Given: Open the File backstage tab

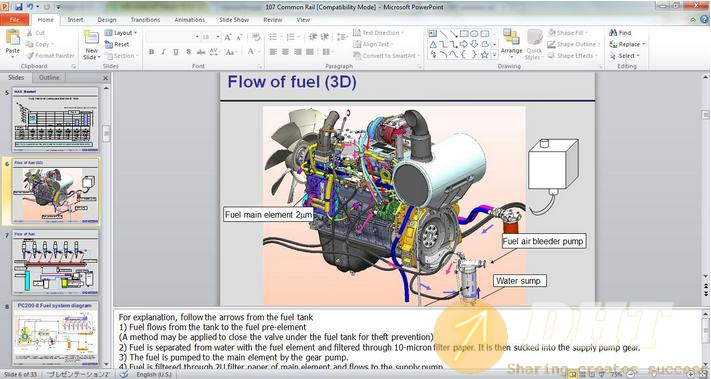Looking at the screenshot, I should [x=15, y=20].
